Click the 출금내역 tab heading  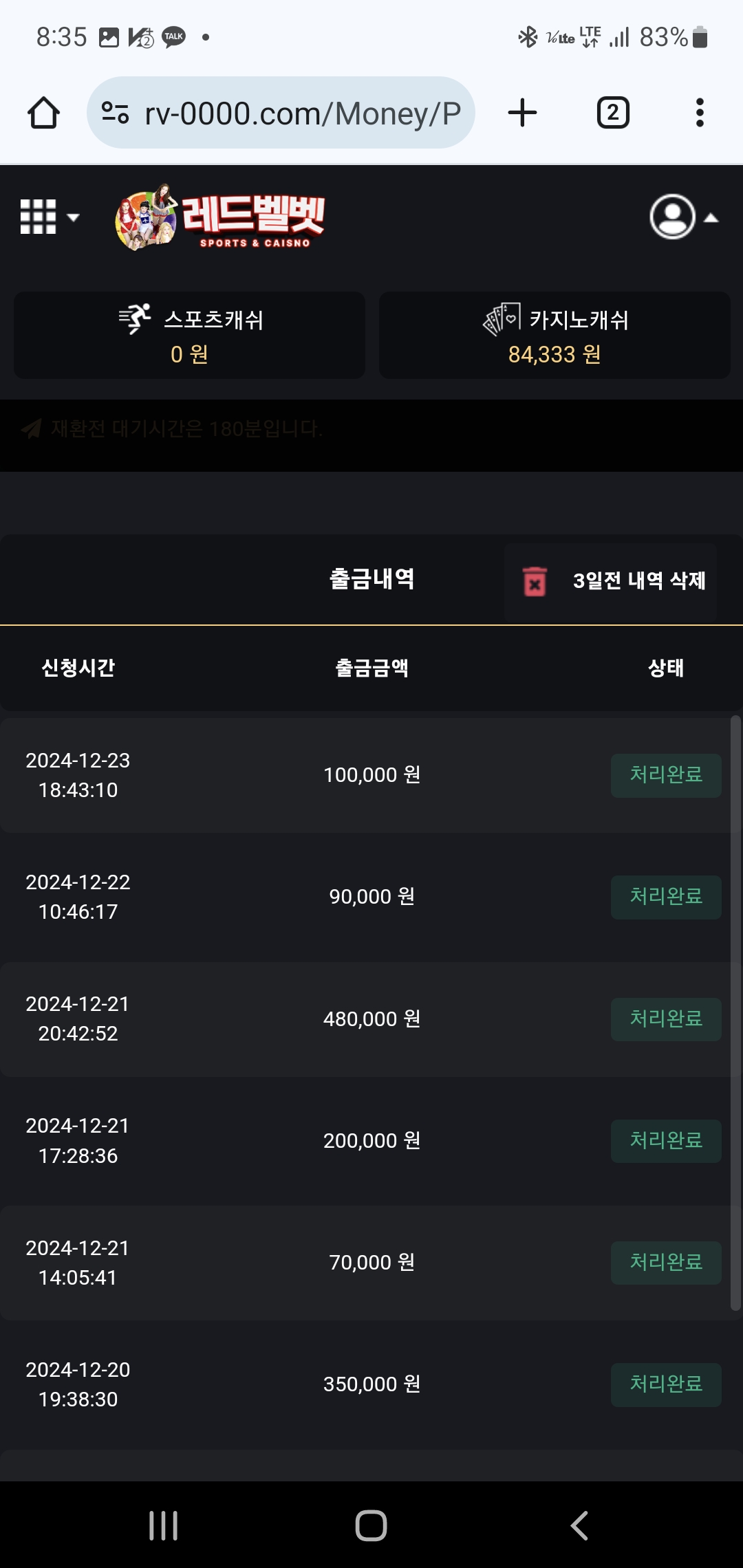coord(371,579)
